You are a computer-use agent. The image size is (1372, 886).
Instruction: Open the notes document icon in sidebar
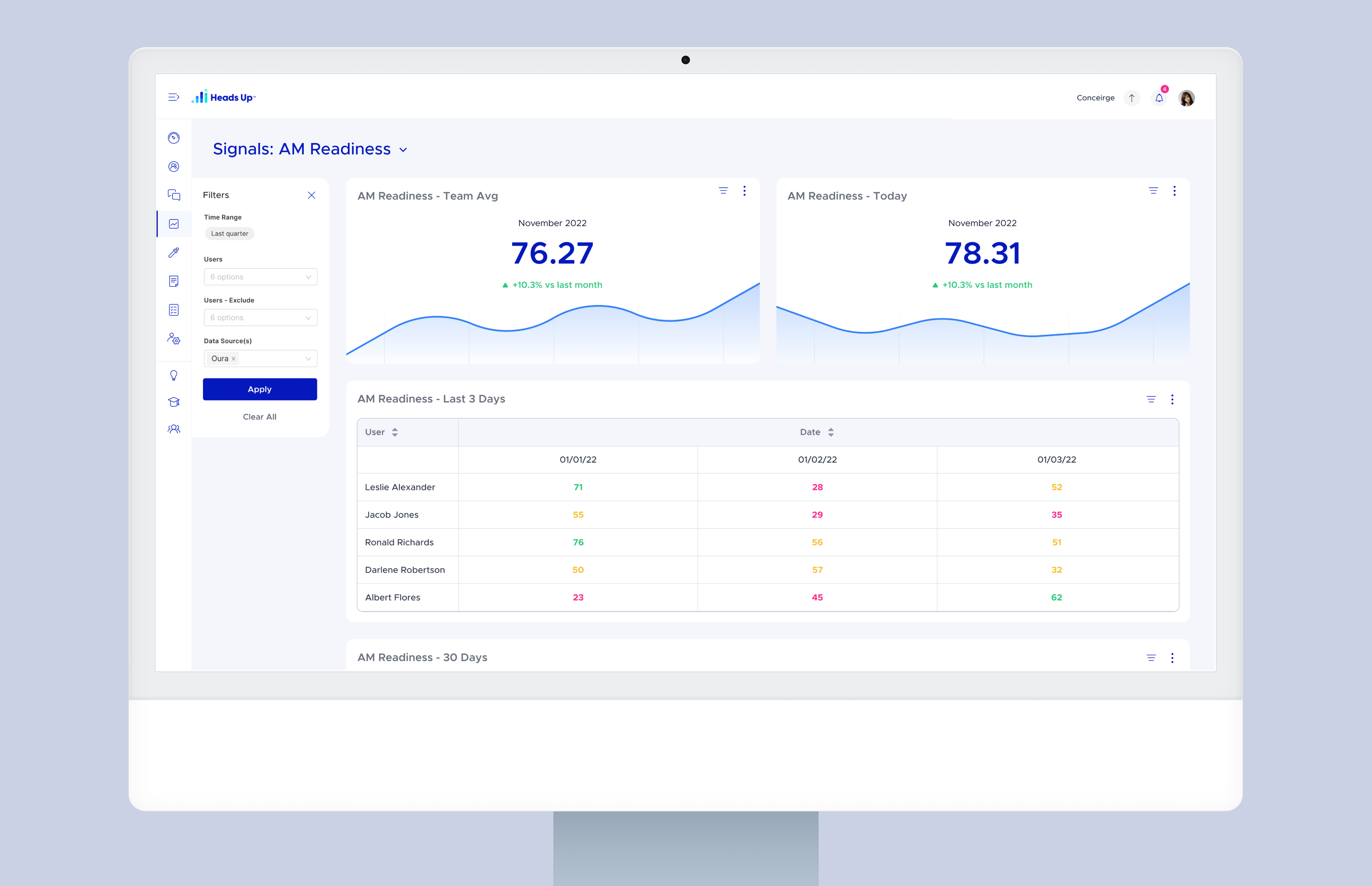[174, 281]
